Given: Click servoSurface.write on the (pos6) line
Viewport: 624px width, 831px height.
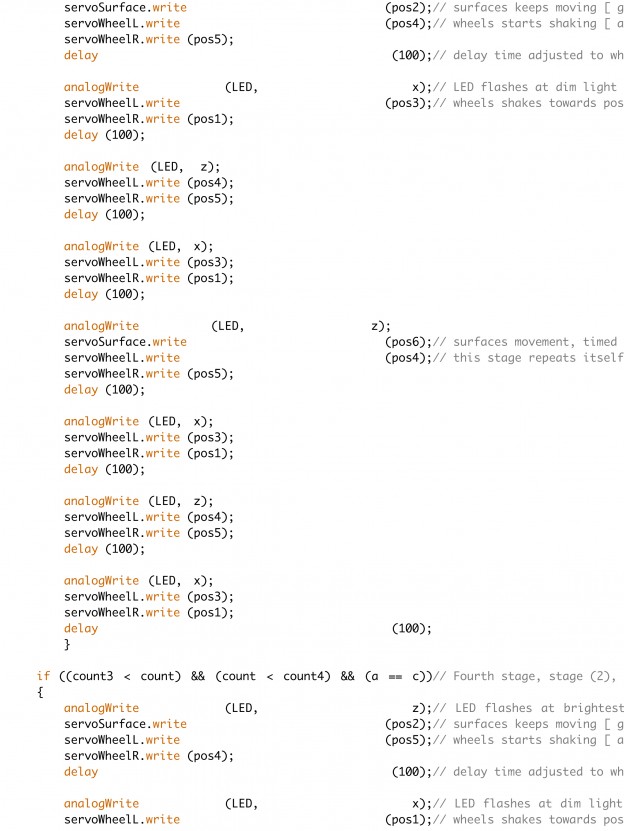Looking at the screenshot, I should coord(125,342).
